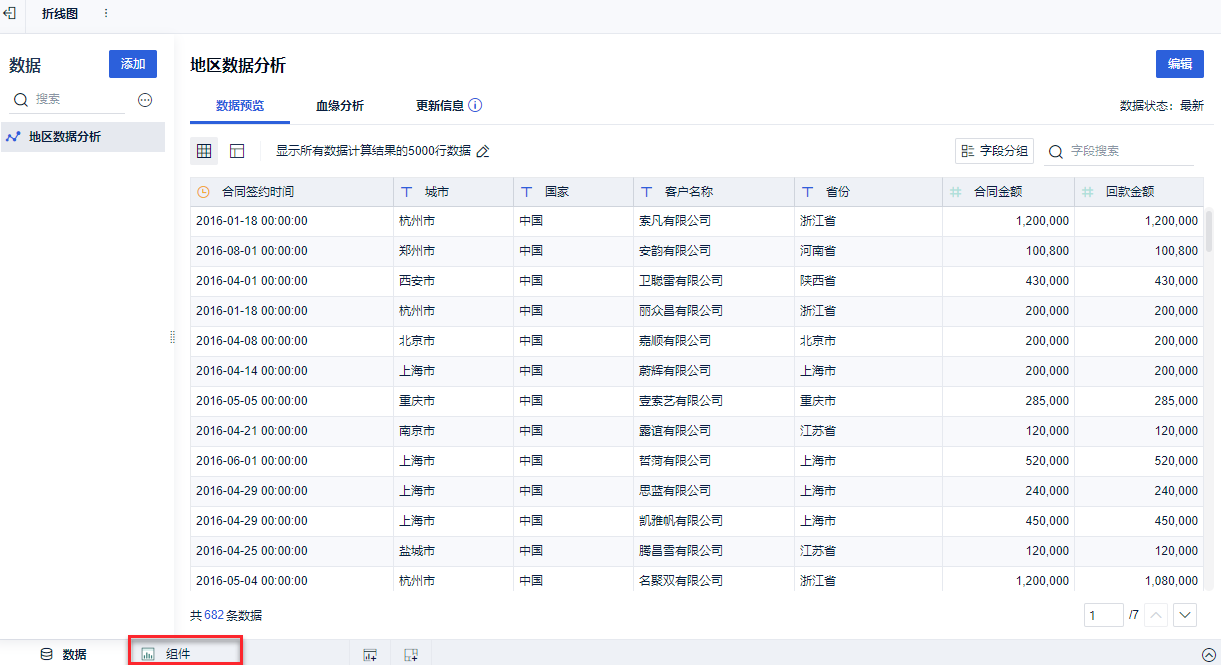The height and width of the screenshot is (665, 1221).
Task: Click the blue 添加 button
Action: click(x=133, y=64)
